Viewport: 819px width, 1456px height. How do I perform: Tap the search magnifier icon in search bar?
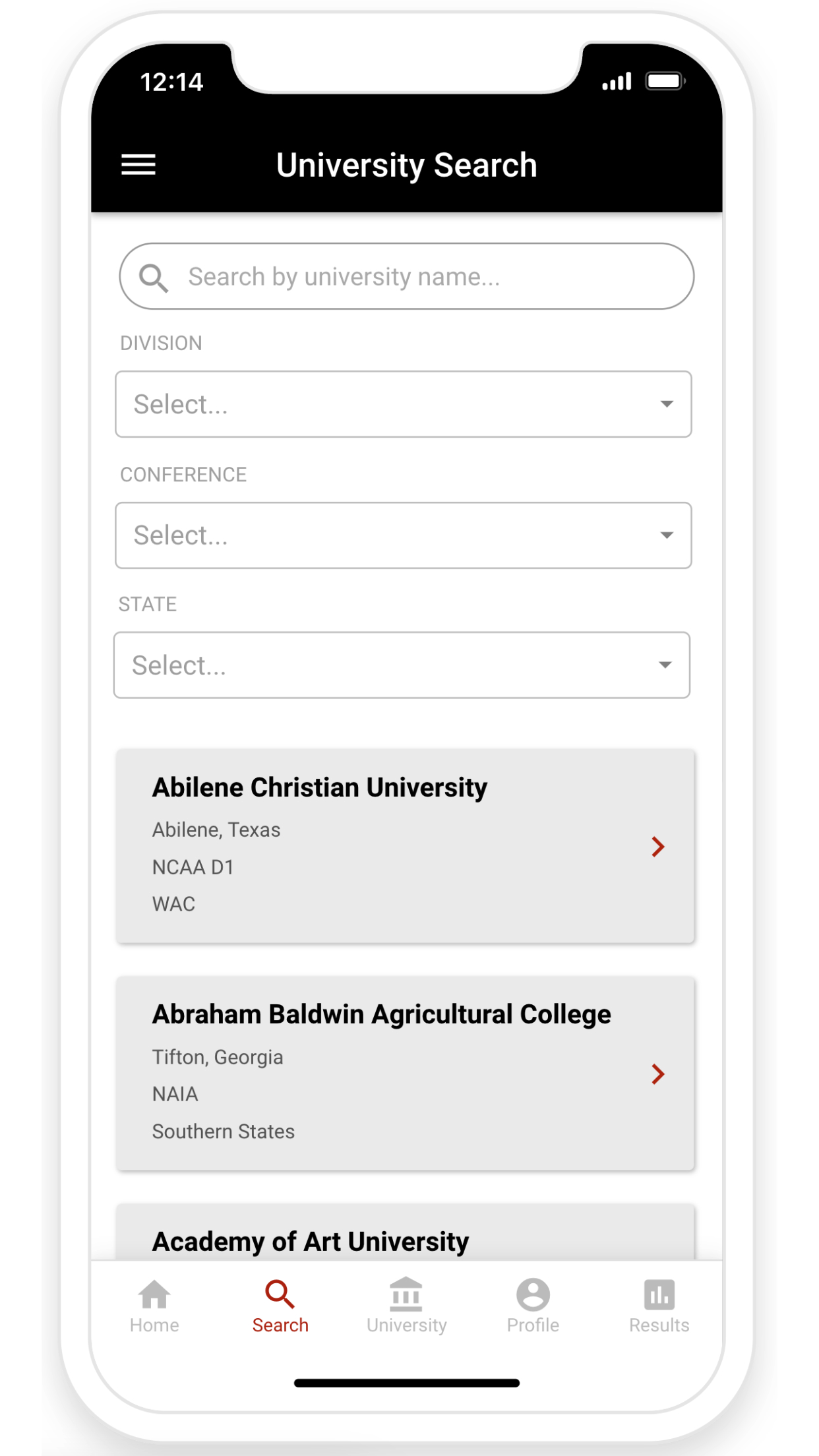(154, 278)
